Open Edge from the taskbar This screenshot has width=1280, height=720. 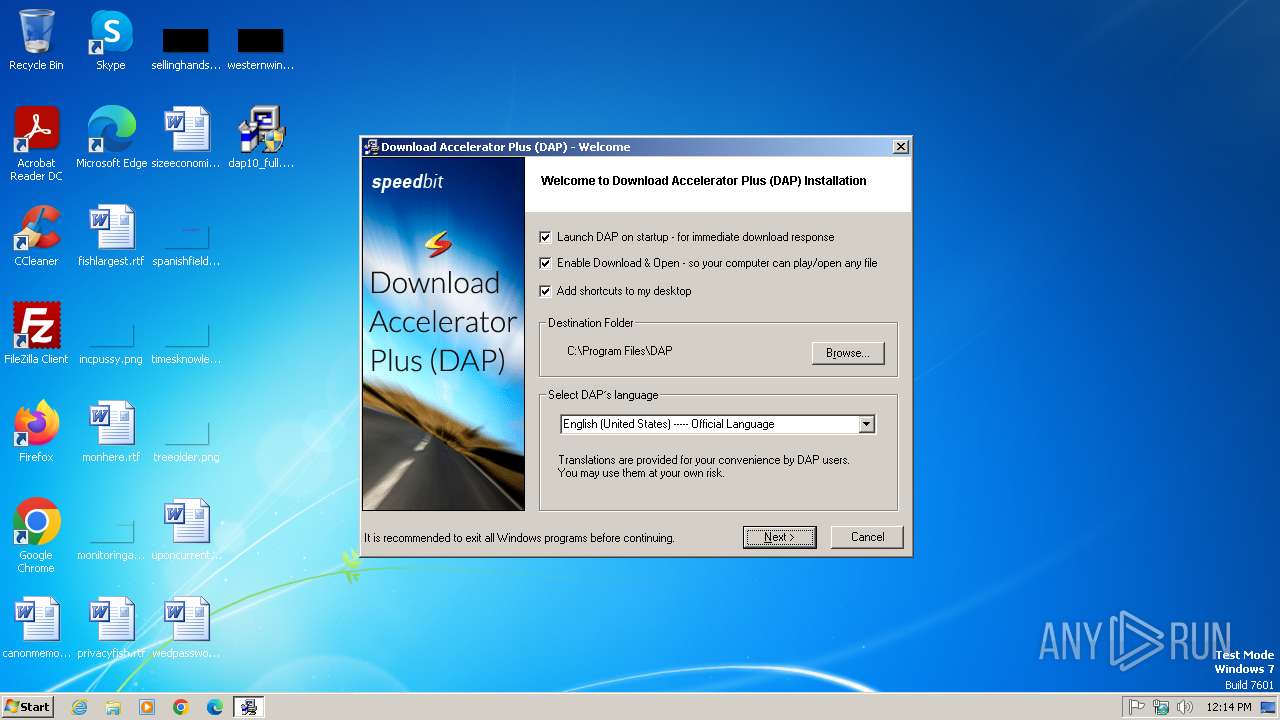215,707
